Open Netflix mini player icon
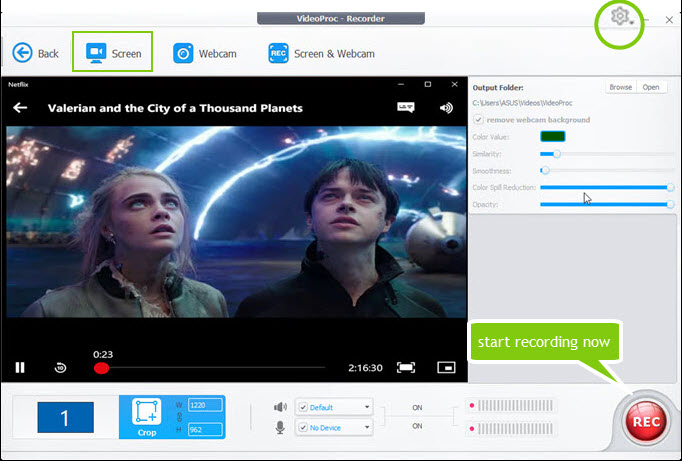 tap(446, 367)
